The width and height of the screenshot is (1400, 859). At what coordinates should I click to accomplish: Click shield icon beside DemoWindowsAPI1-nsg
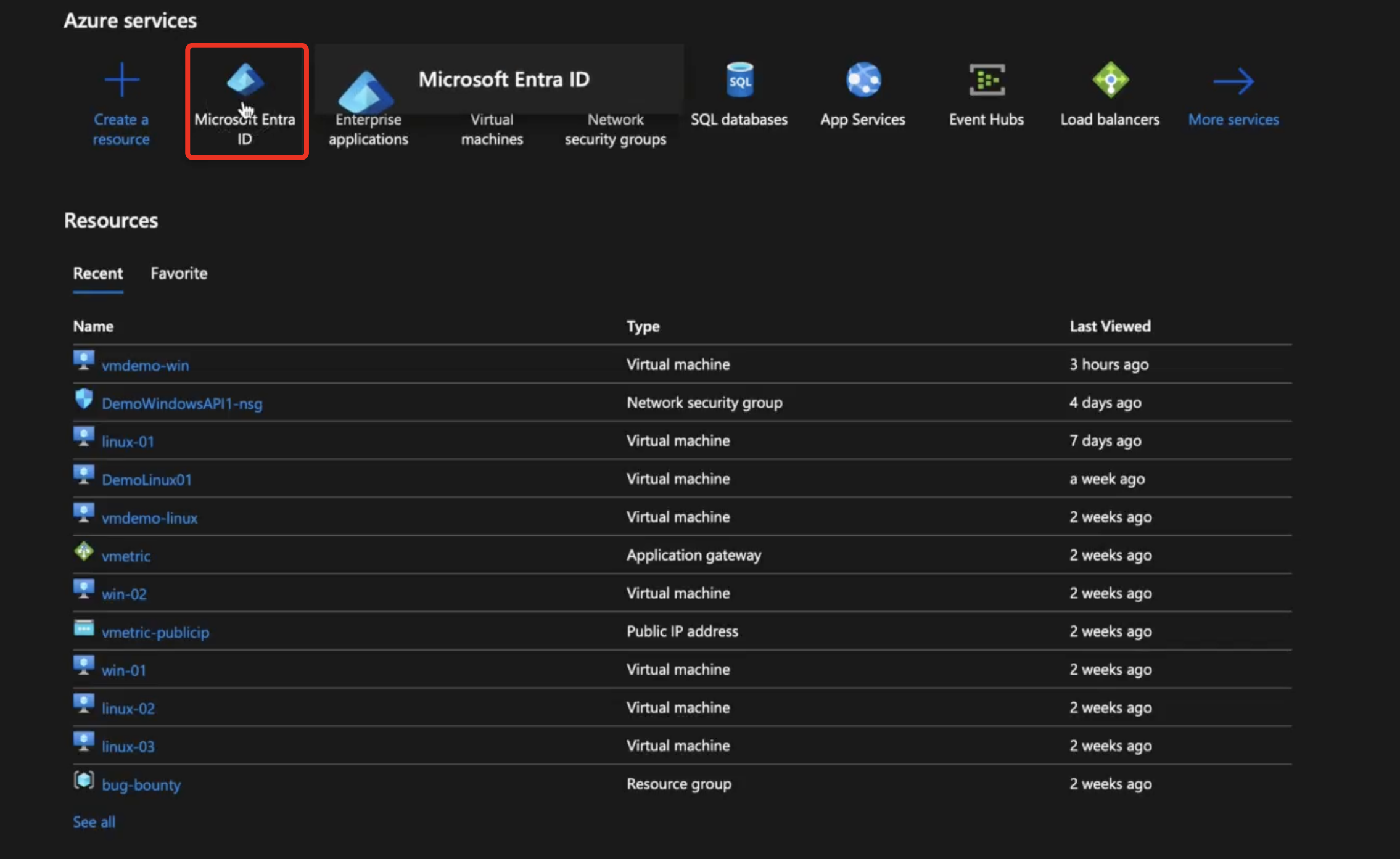click(x=84, y=398)
